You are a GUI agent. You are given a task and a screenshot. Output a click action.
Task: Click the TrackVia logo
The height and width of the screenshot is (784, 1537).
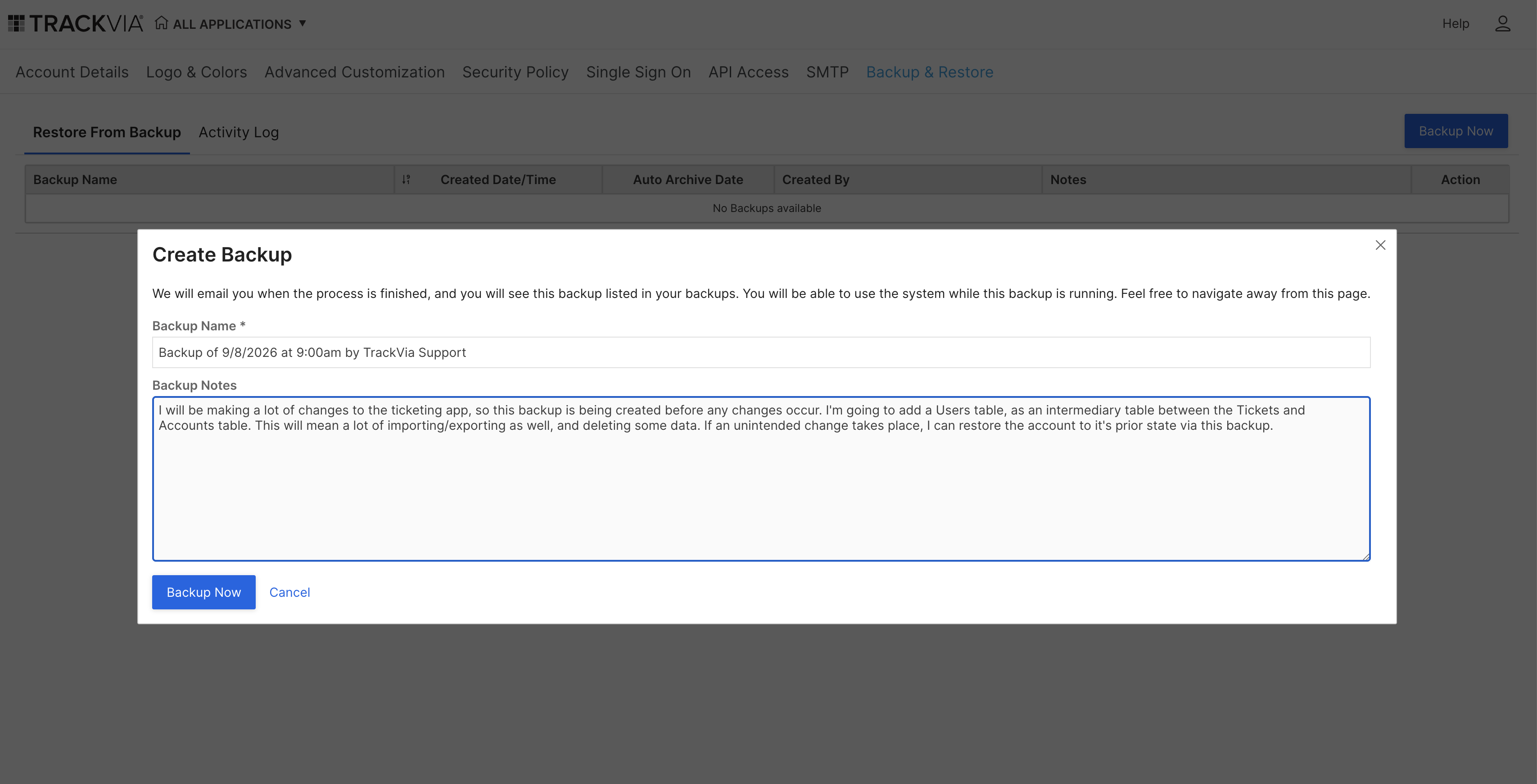[76, 23]
